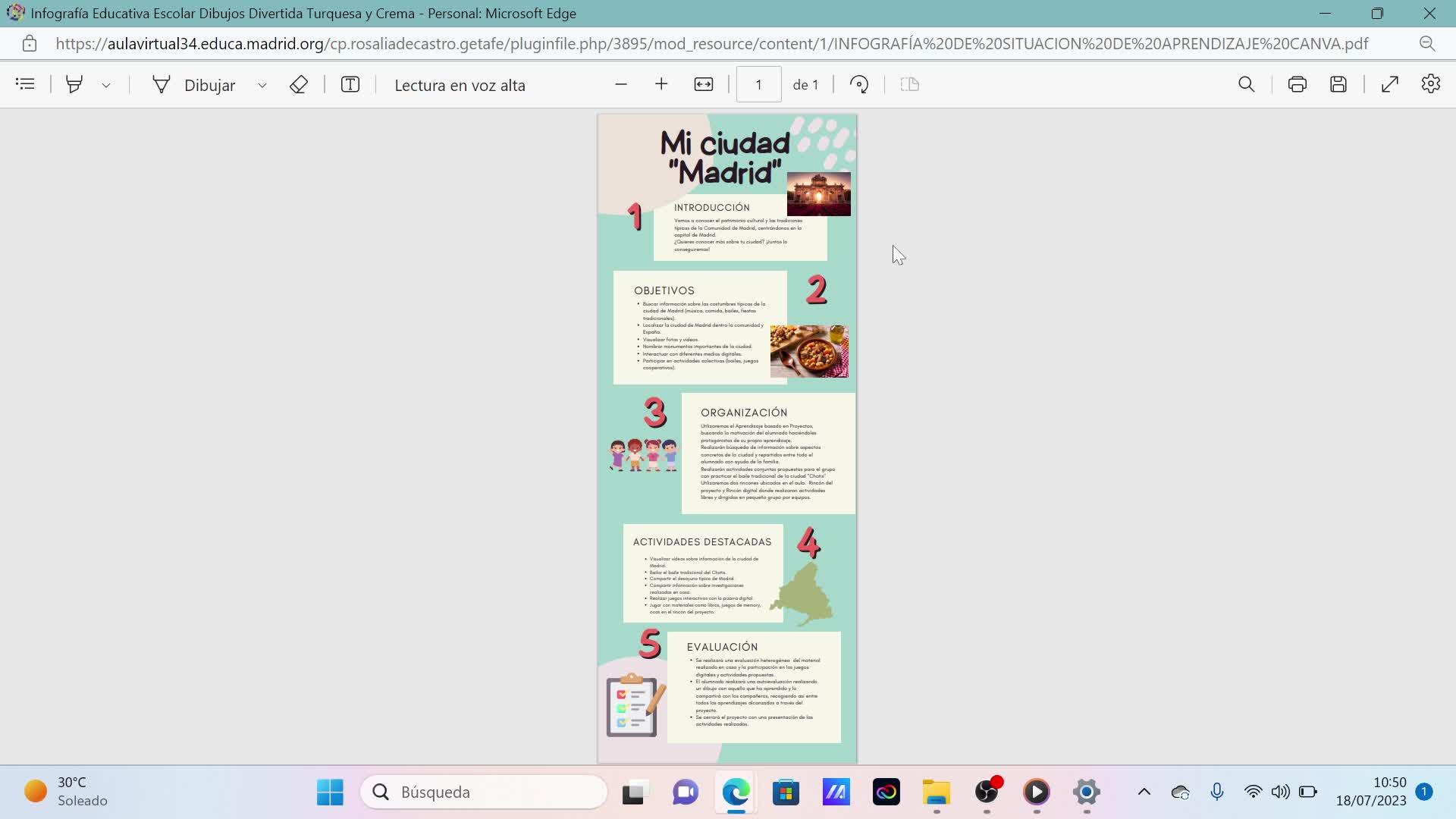This screenshot has width=1456, height=819.
Task: Zoom out with the minus button
Action: click(x=621, y=84)
